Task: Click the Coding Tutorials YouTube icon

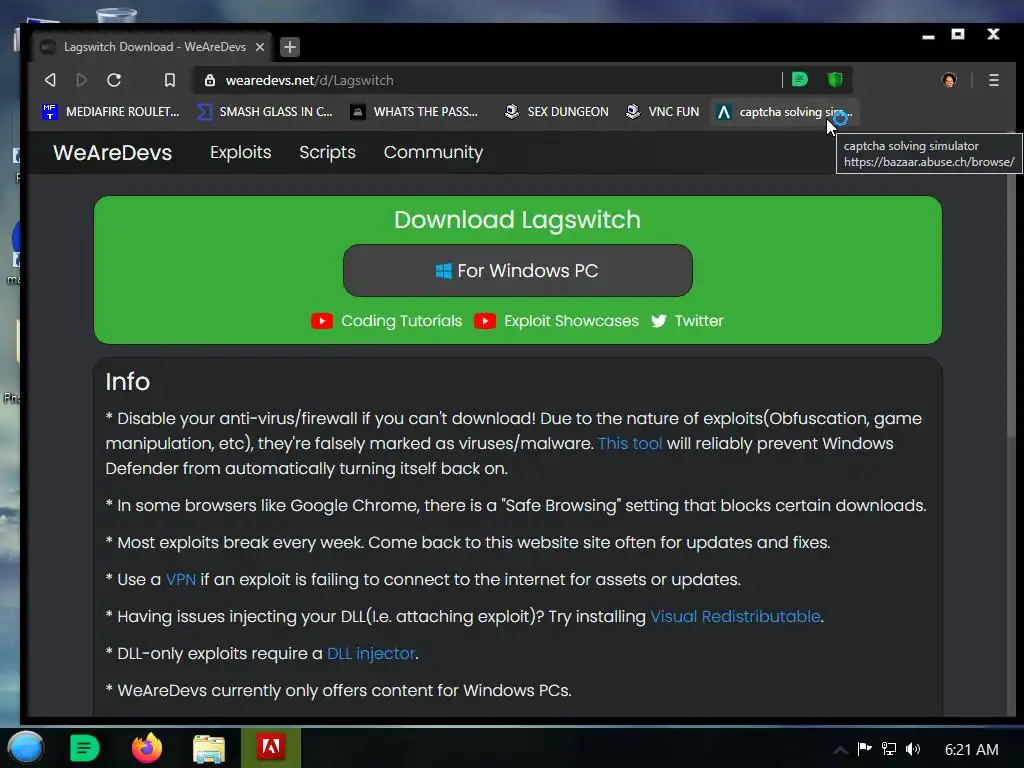Action: [x=321, y=321]
